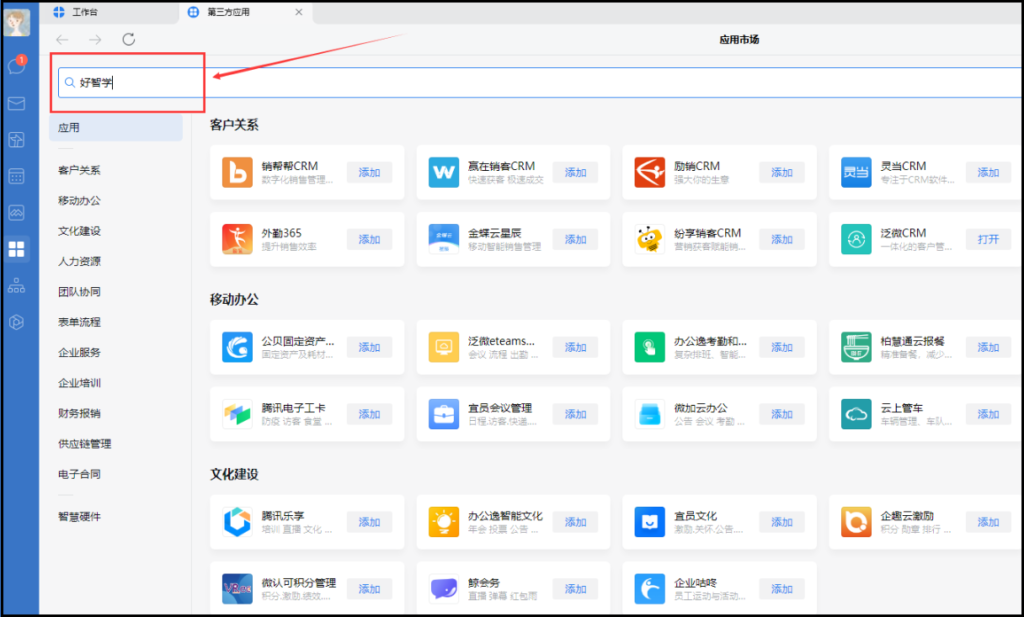
Task: Select 智慧硬件 category
Action: (79, 516)
